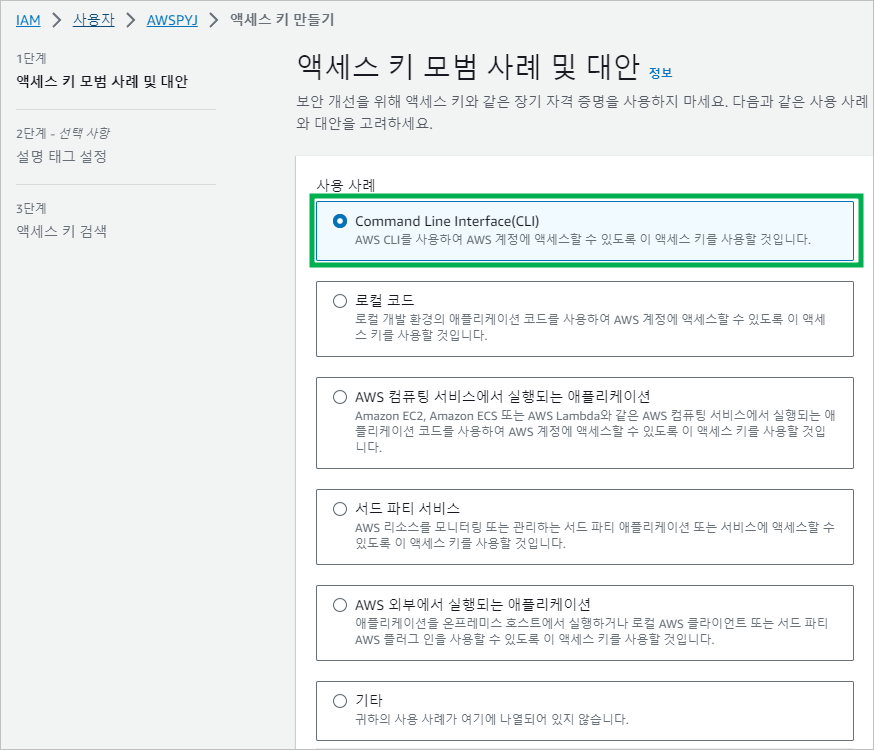Open the IAM breadcrumb link
Viewport: 874px width, 750px height.
pos(28,20)
